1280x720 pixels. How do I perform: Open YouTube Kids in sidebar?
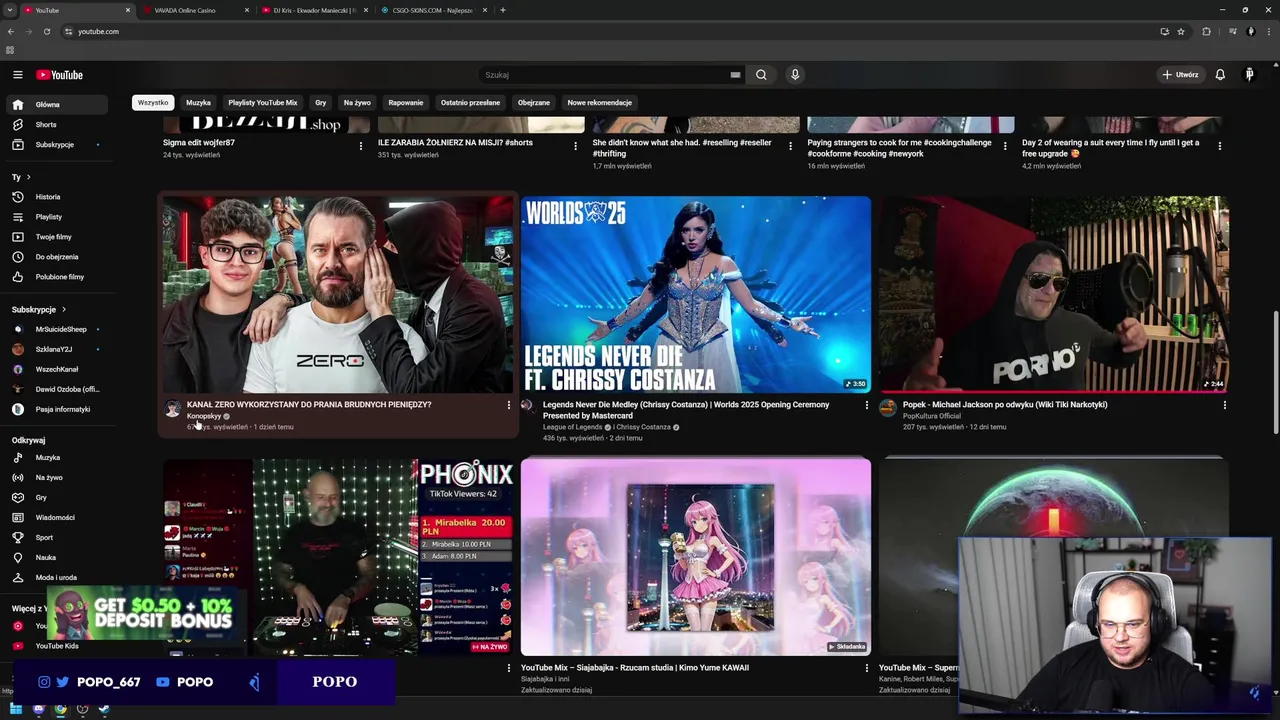pyautogui.click(x=56, y=646)
